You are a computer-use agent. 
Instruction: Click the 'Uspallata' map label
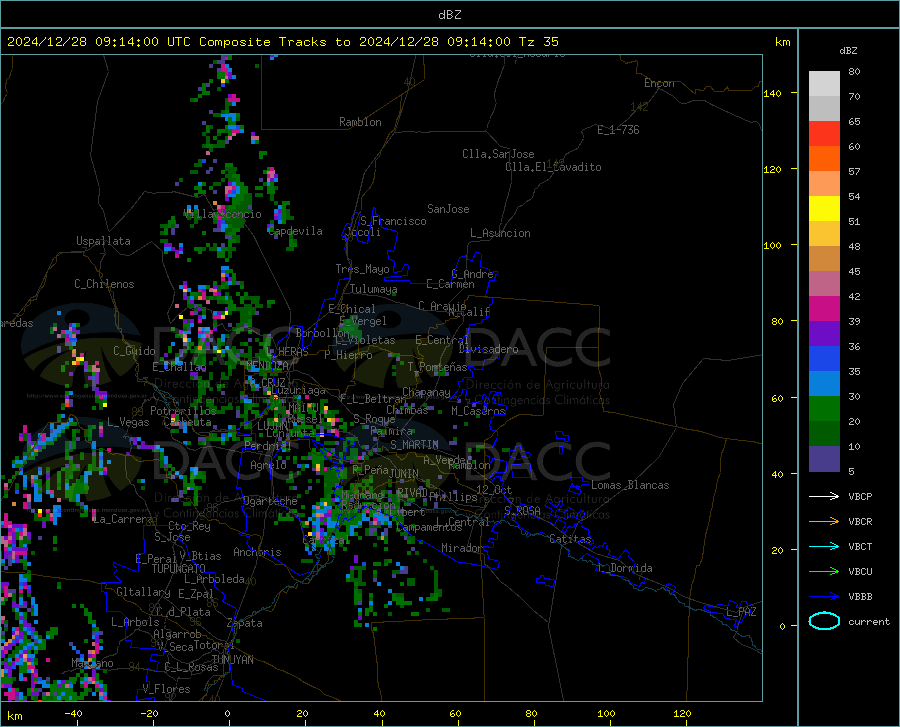(103, 241)
